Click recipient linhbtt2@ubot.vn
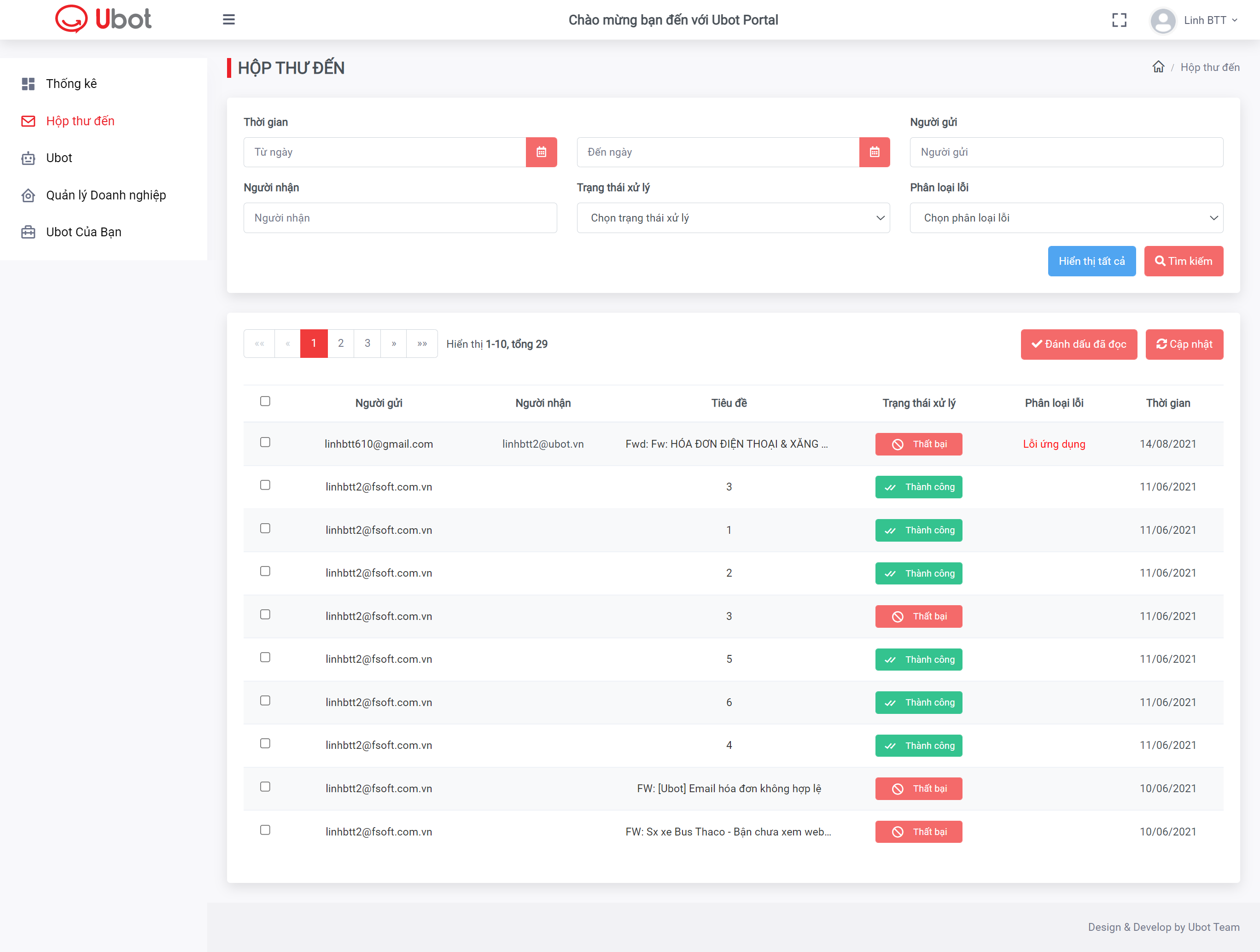This screenshot has height=952, width=1260. tap(543, 444)
